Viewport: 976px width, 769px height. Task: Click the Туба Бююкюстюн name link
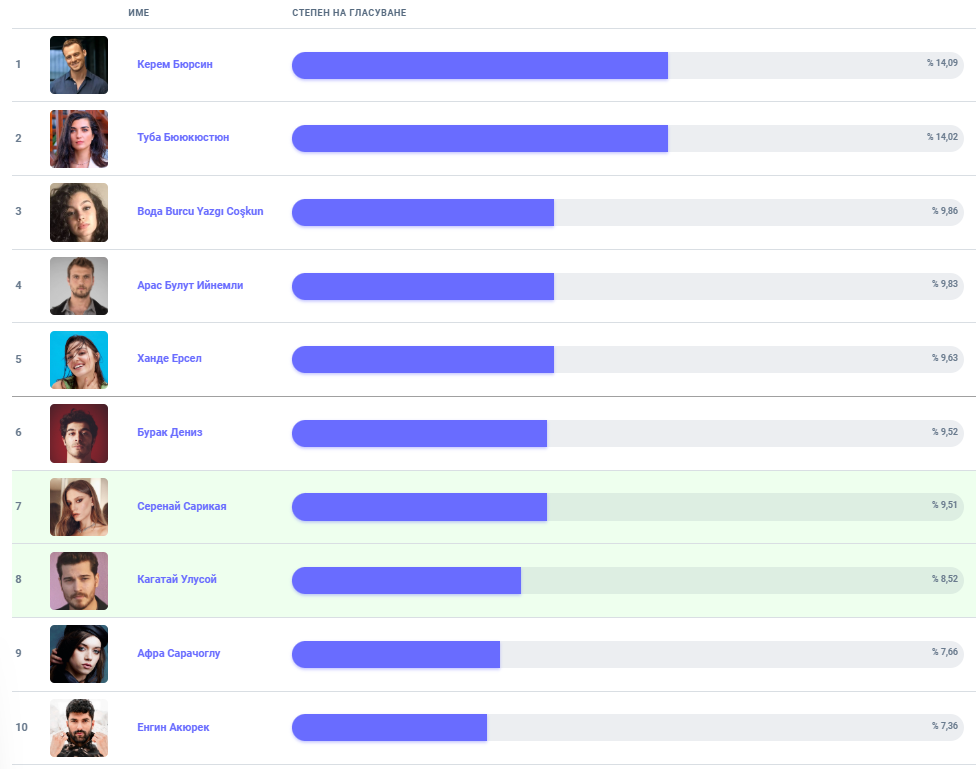(x=183, y=137)
